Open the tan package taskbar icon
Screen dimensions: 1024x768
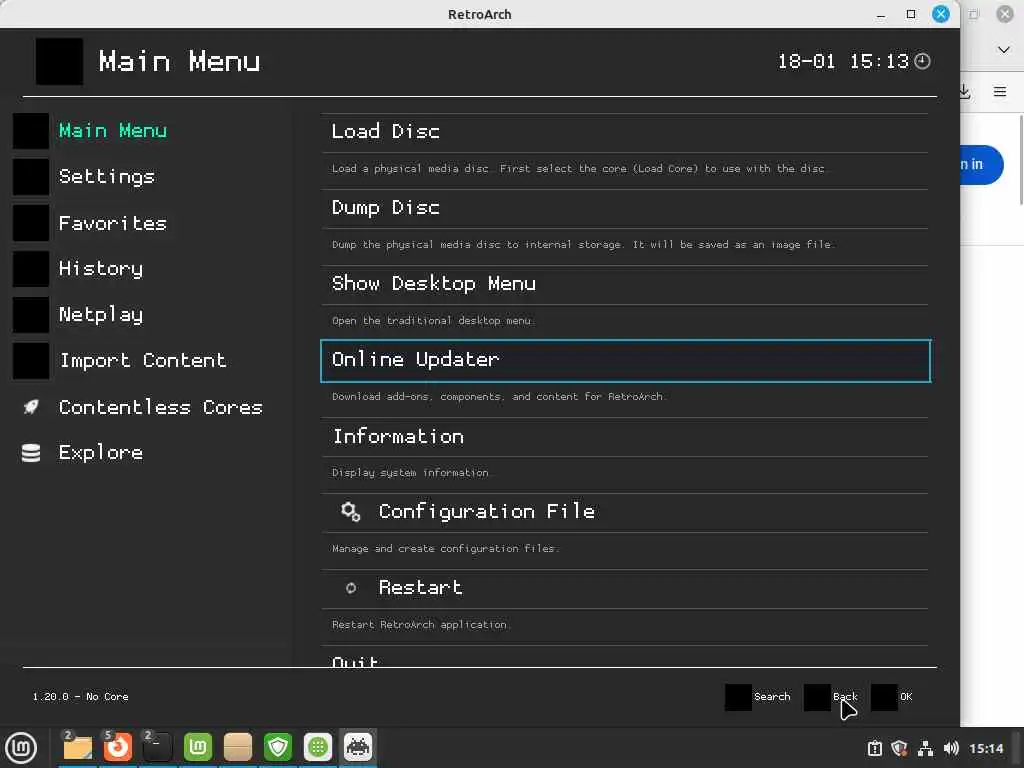[x=238, y=747]
